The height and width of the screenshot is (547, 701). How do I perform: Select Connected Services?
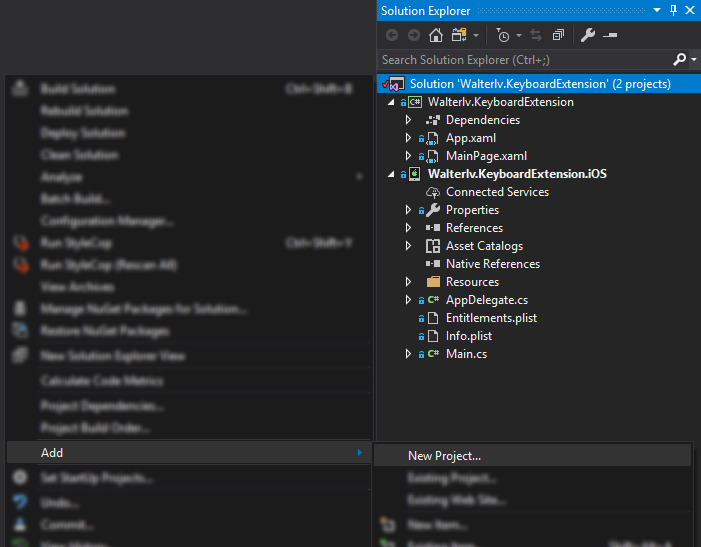click(x=497, y=192)
